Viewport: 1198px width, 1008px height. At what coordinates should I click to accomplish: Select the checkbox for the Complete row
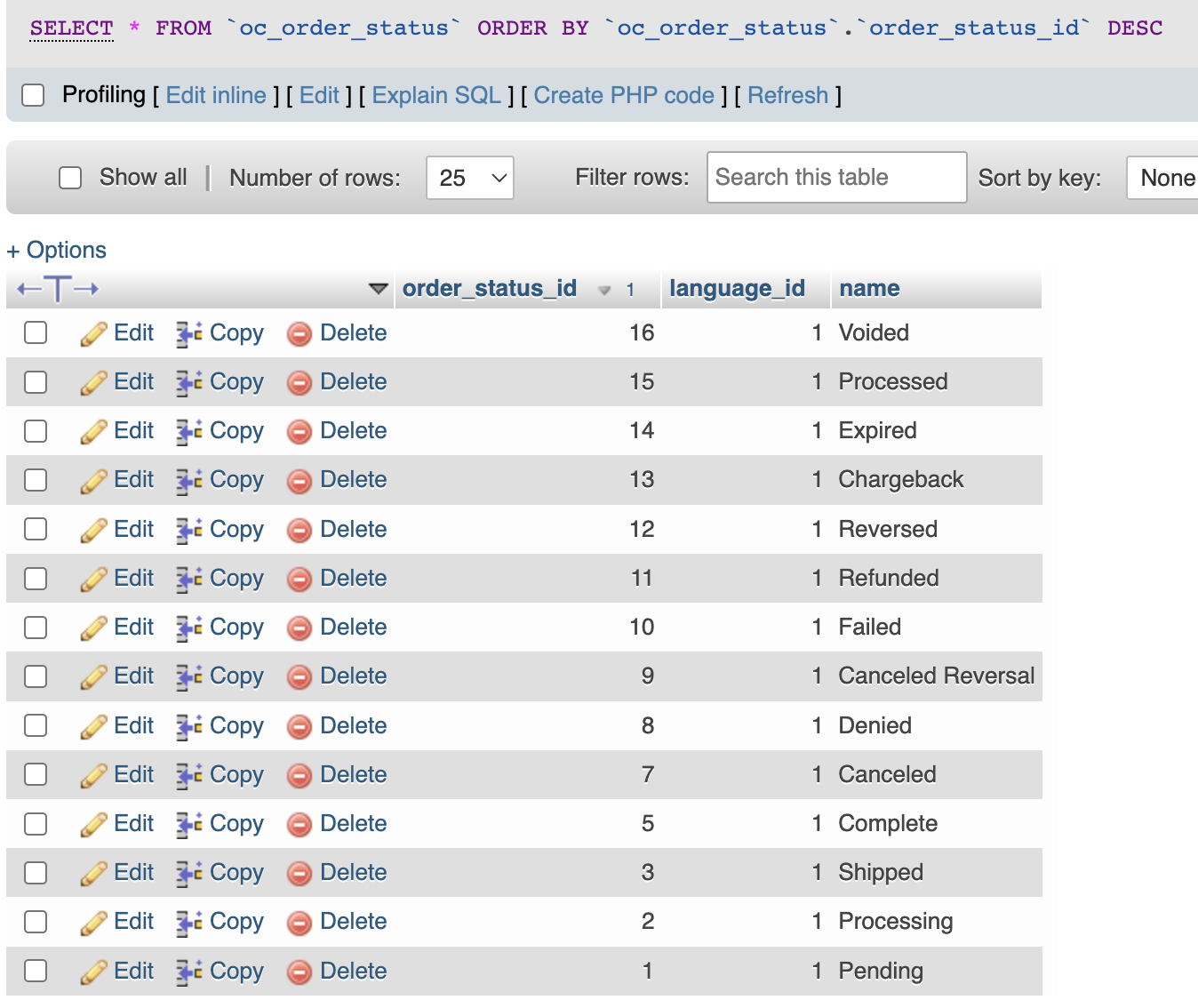click(x=36, y=824)
